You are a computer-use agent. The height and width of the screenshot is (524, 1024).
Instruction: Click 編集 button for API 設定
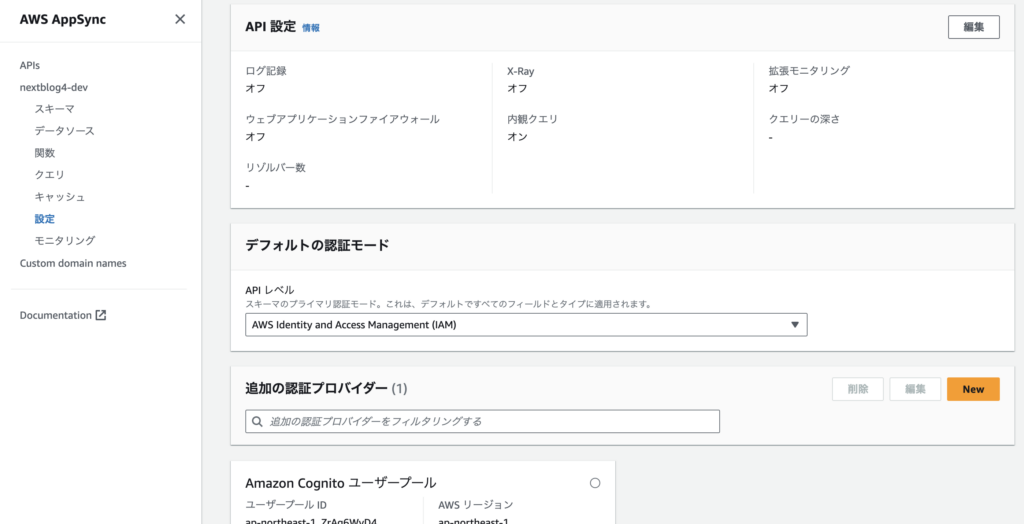[x=973, y=27]
